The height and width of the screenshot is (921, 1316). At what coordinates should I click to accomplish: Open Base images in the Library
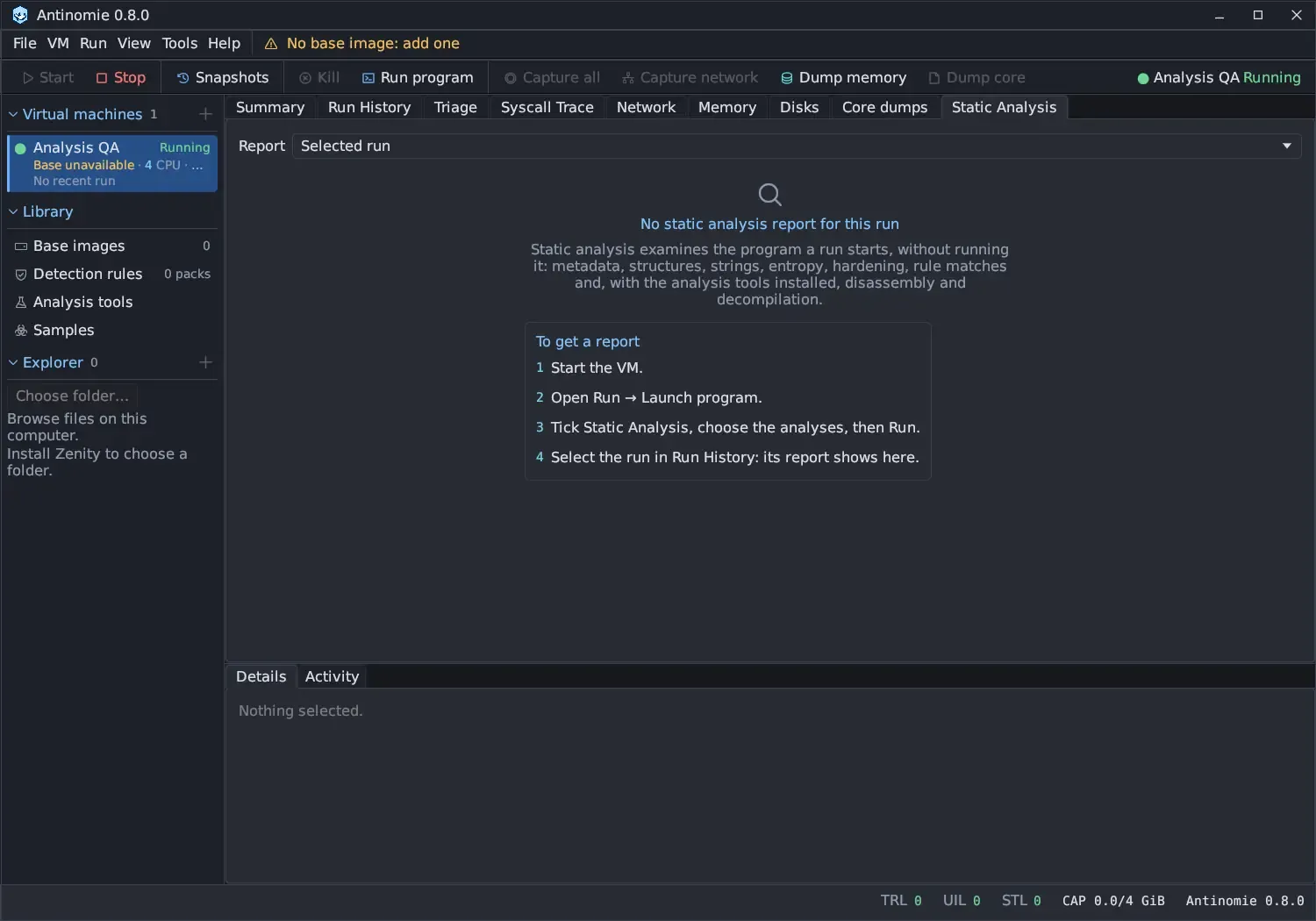(112, 246)
